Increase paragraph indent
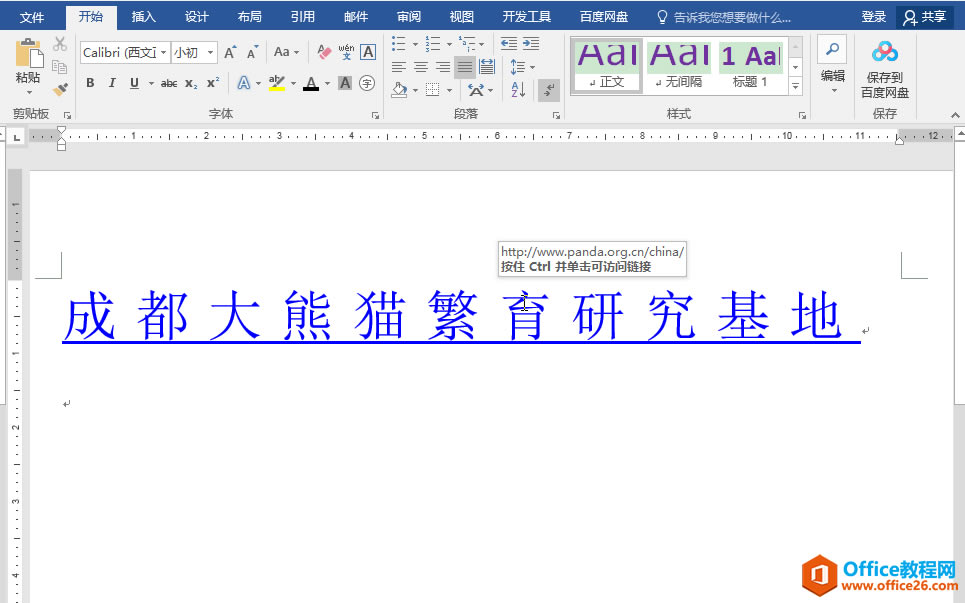965x603 pixels. (531, 44)
